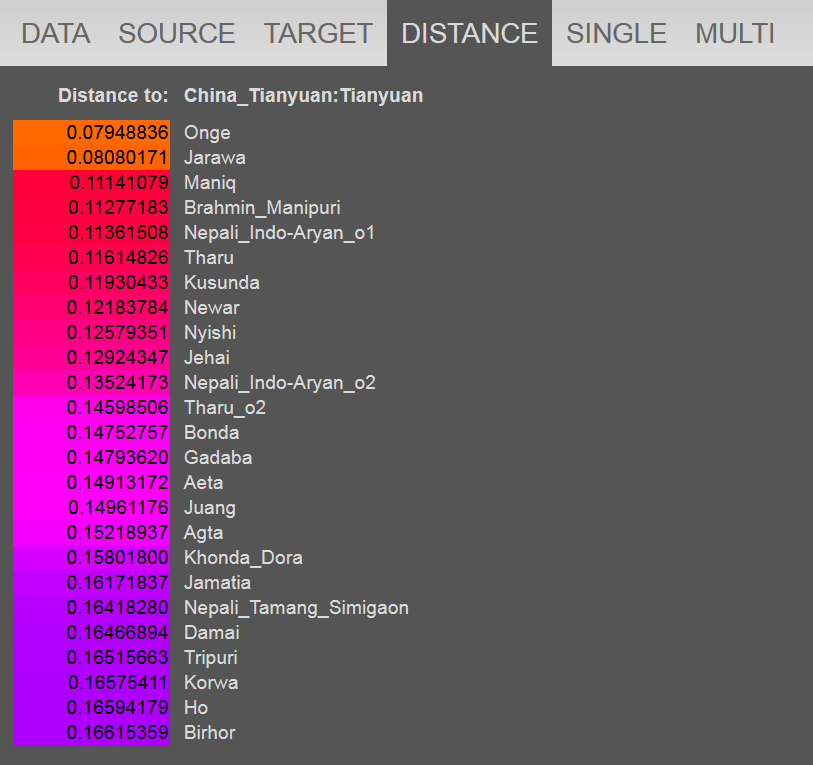
Task: Click the Jehai population name
Action: click(207, 357)
